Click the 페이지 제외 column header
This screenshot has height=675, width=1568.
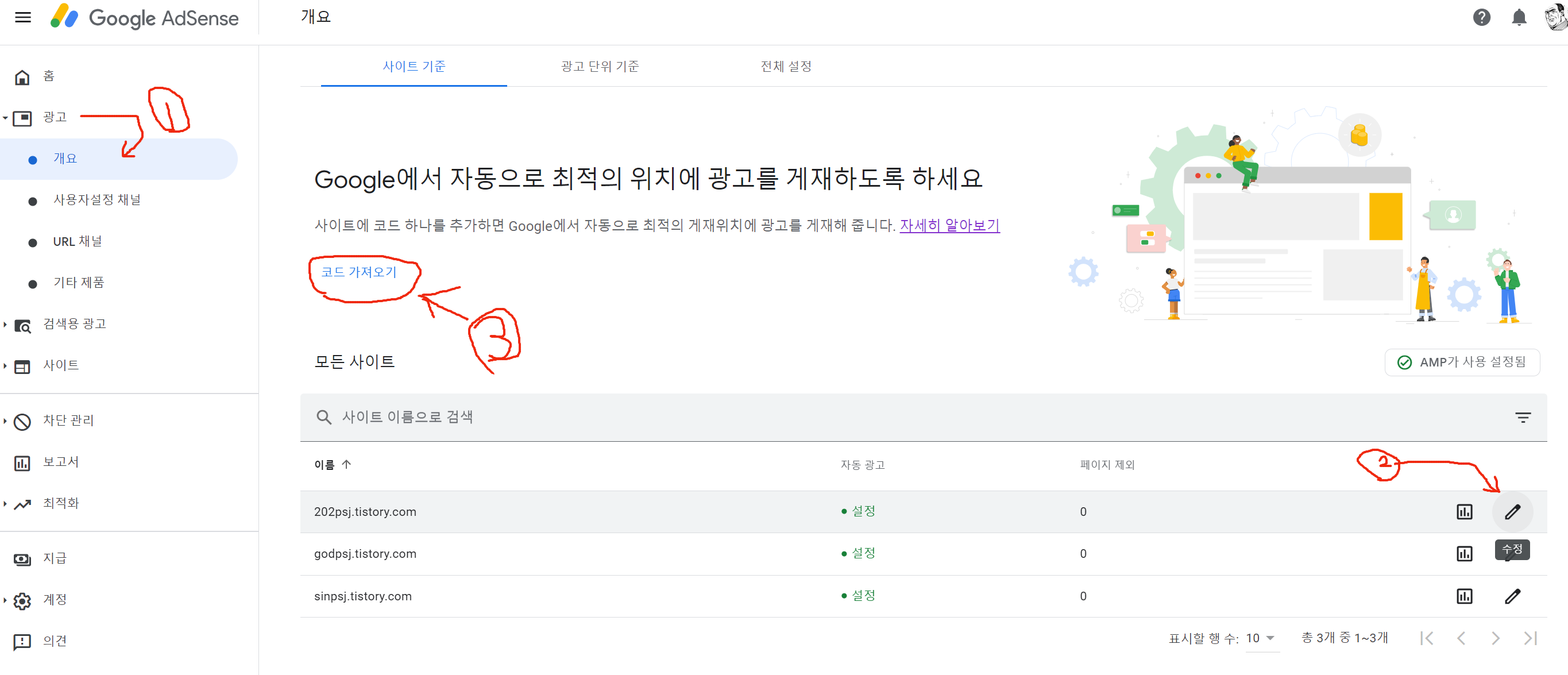click(x=1107, y=465)
